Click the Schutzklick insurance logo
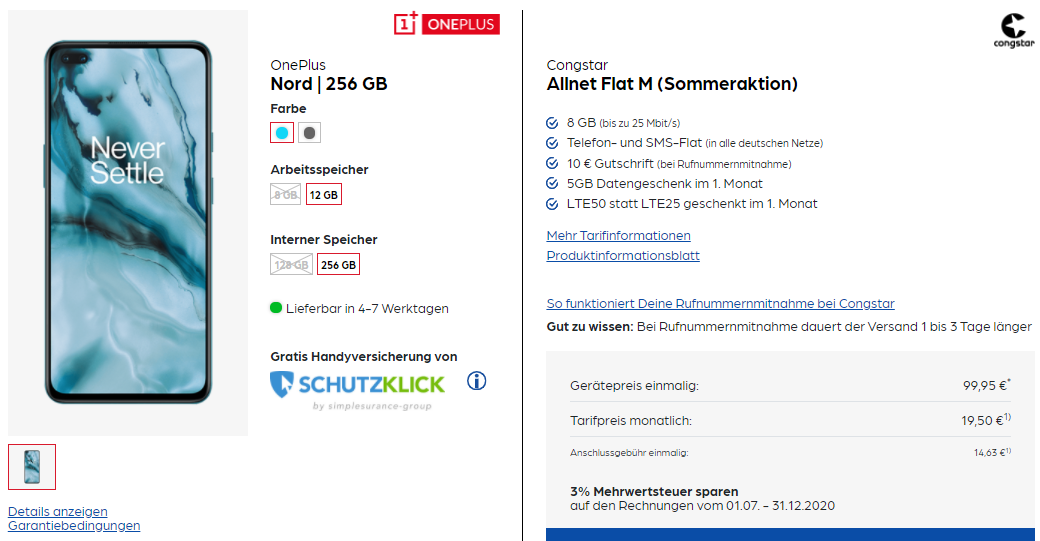Image resolution: width=1040 pixels, height=541 pixels. pyautogui.click(x=358, y=389)
